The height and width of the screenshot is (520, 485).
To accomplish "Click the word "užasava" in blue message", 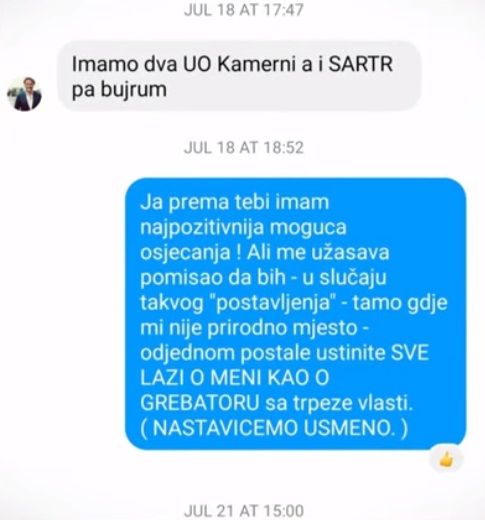I will click(x=350, y=252).
